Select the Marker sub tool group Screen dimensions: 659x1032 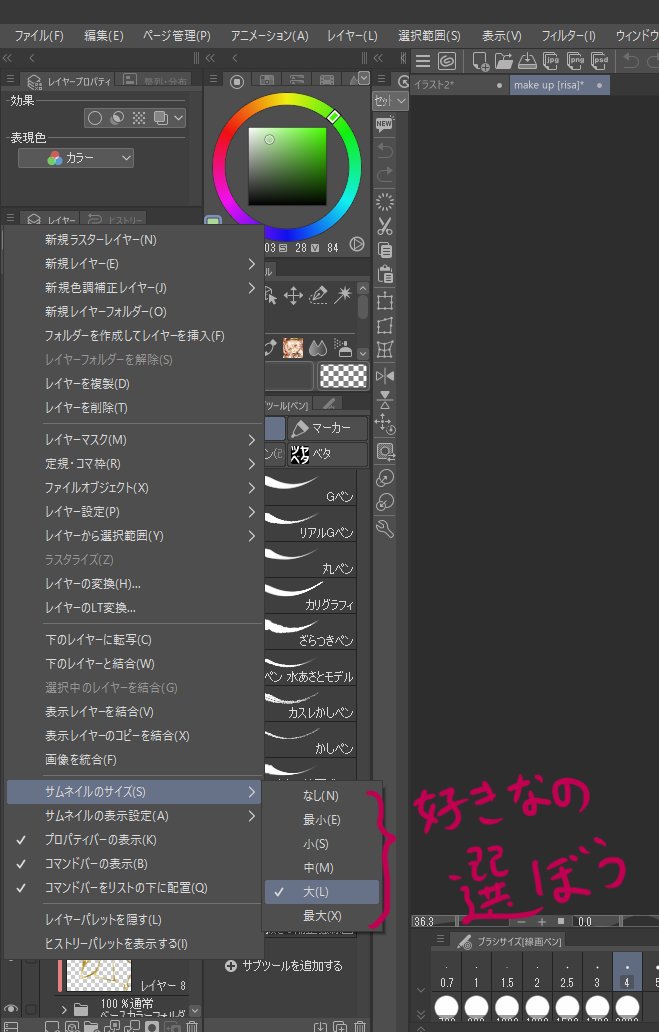(327, 428)
